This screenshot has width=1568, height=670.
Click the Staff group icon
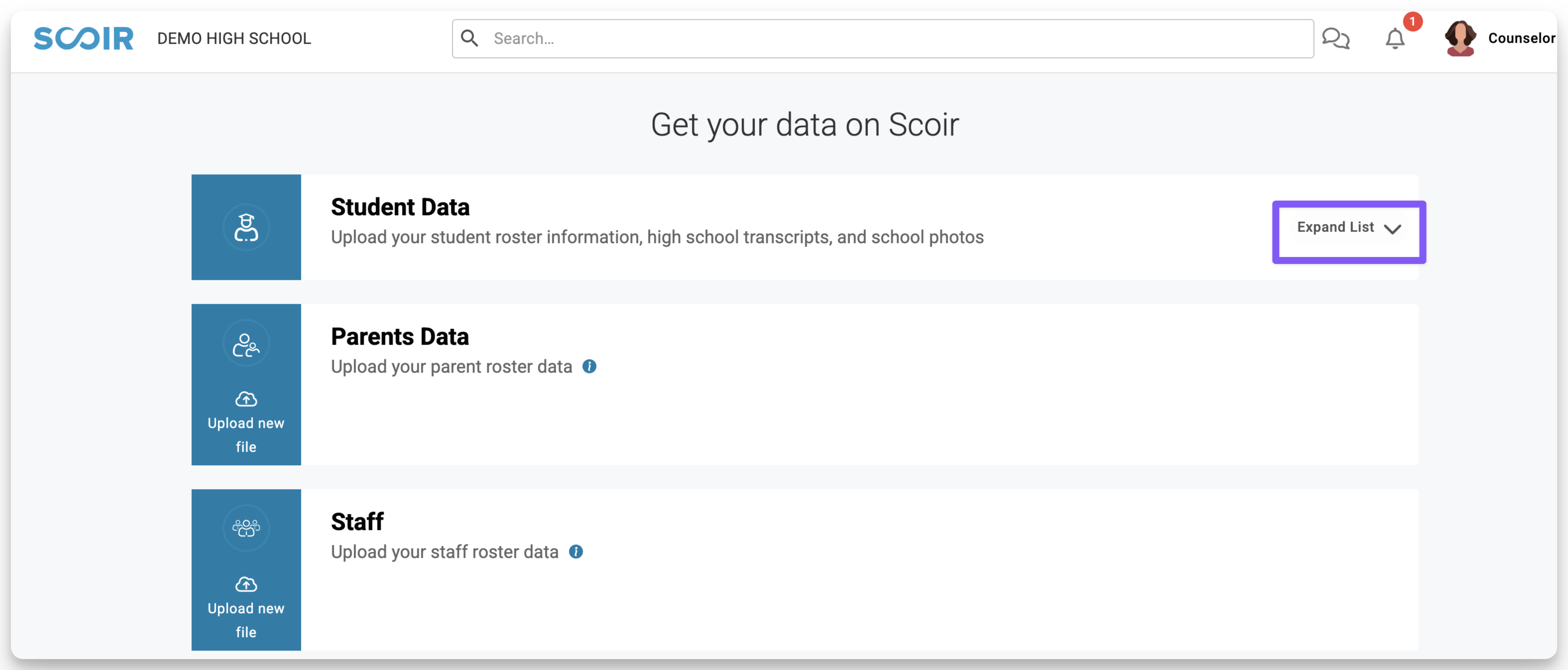246,528
